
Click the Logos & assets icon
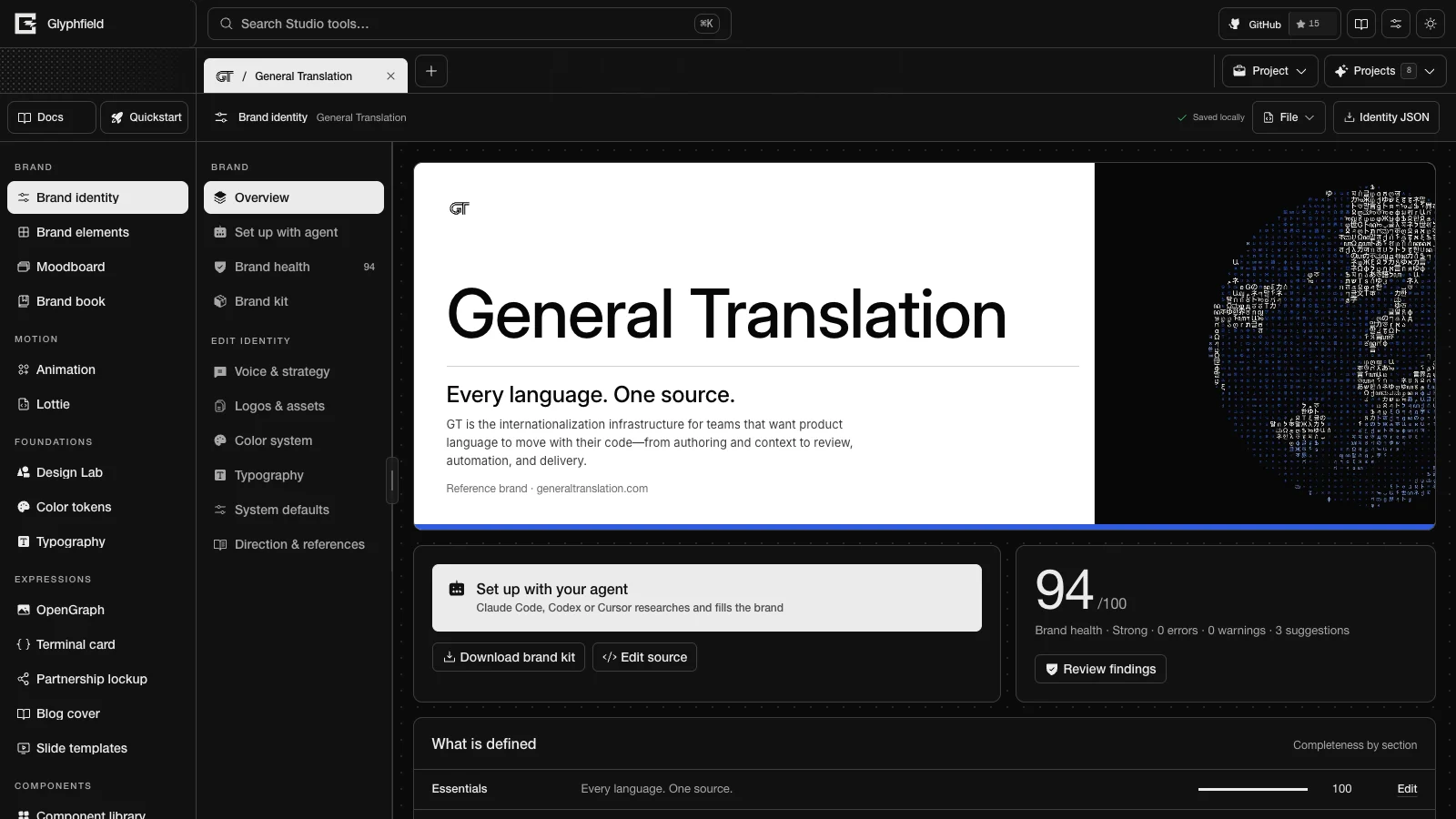220,406
